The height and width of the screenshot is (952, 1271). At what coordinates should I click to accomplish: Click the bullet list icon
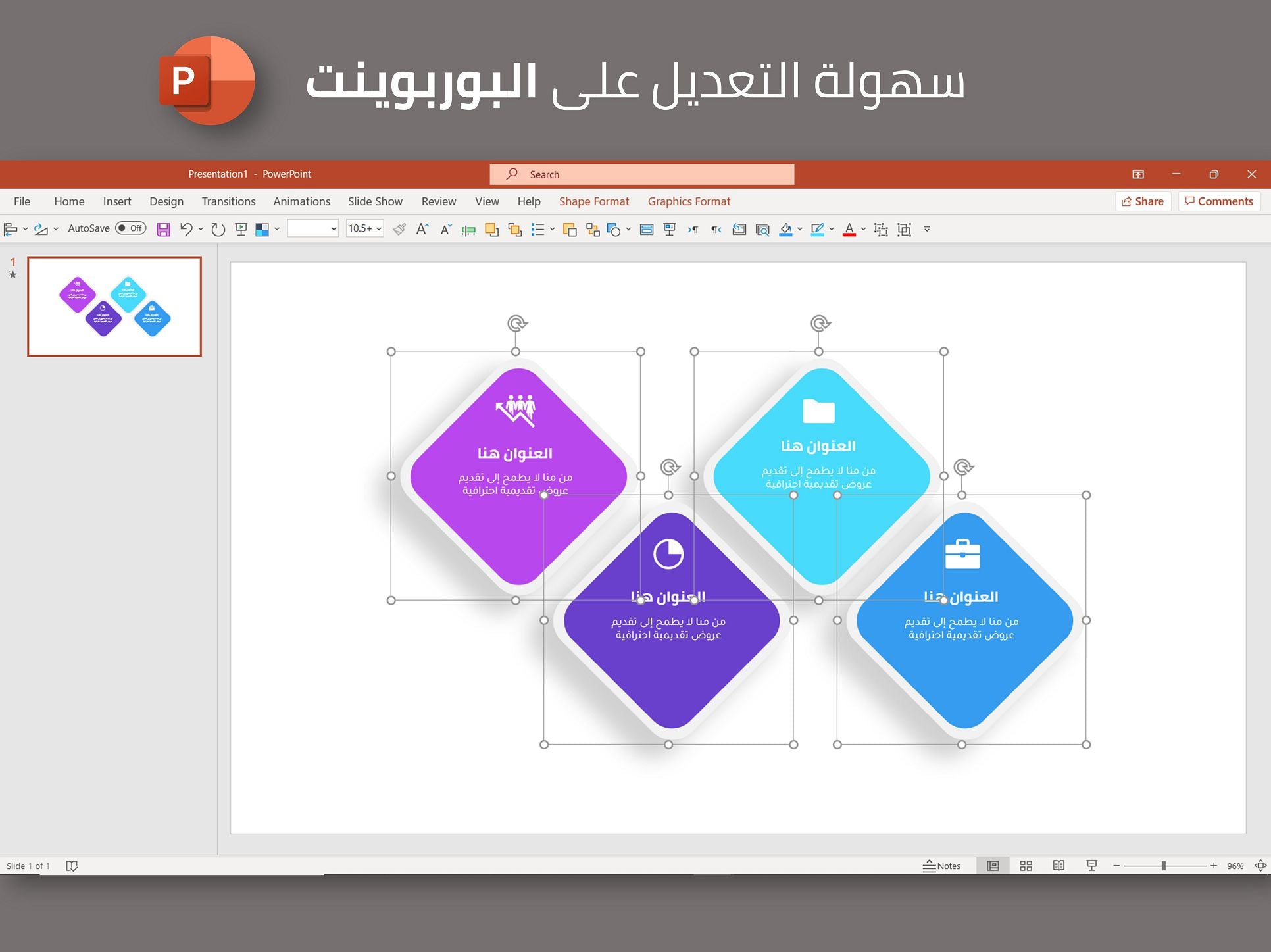[537, 229]
